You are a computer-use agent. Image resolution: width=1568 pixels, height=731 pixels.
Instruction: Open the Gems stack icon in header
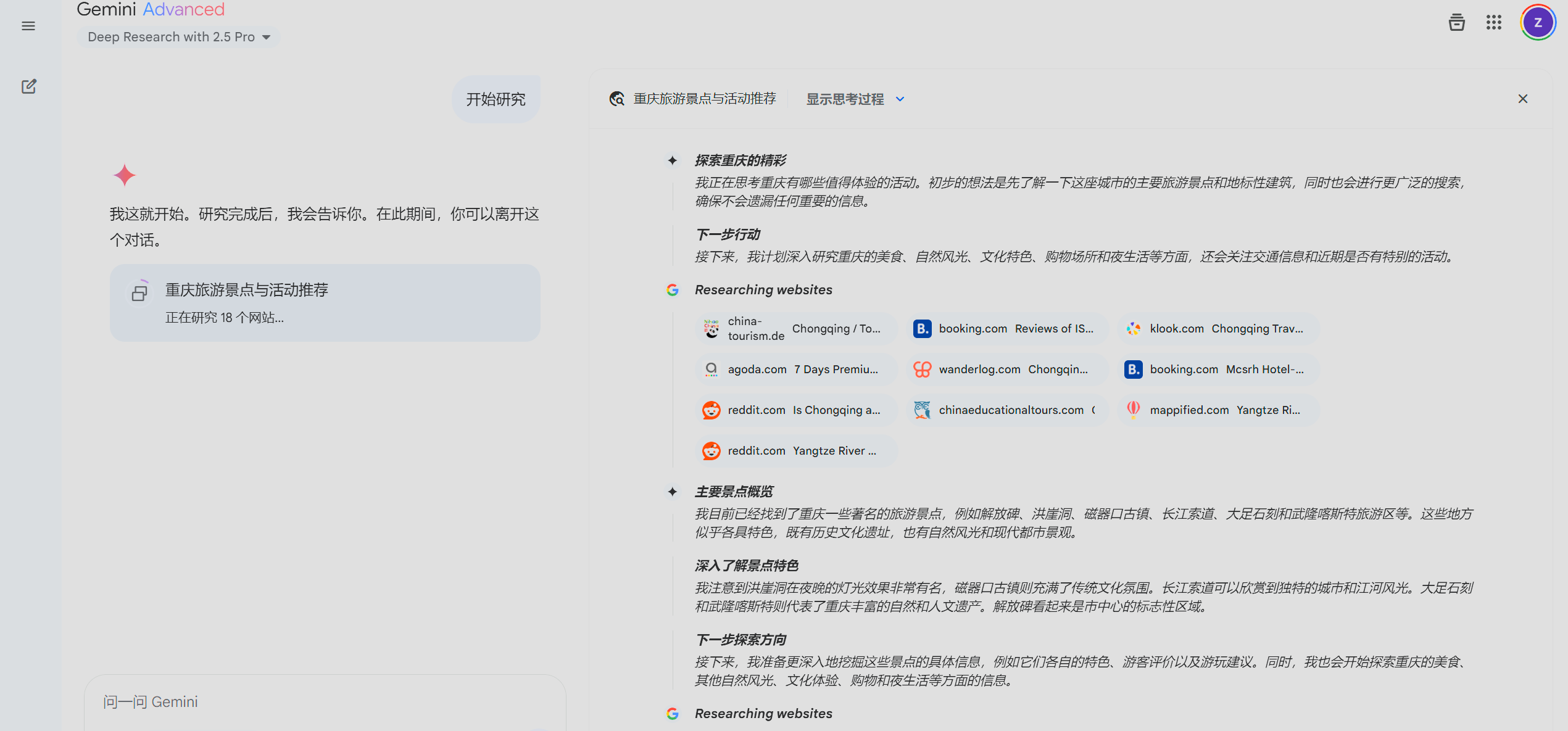pyautogui.click(x=1456, y=23)
